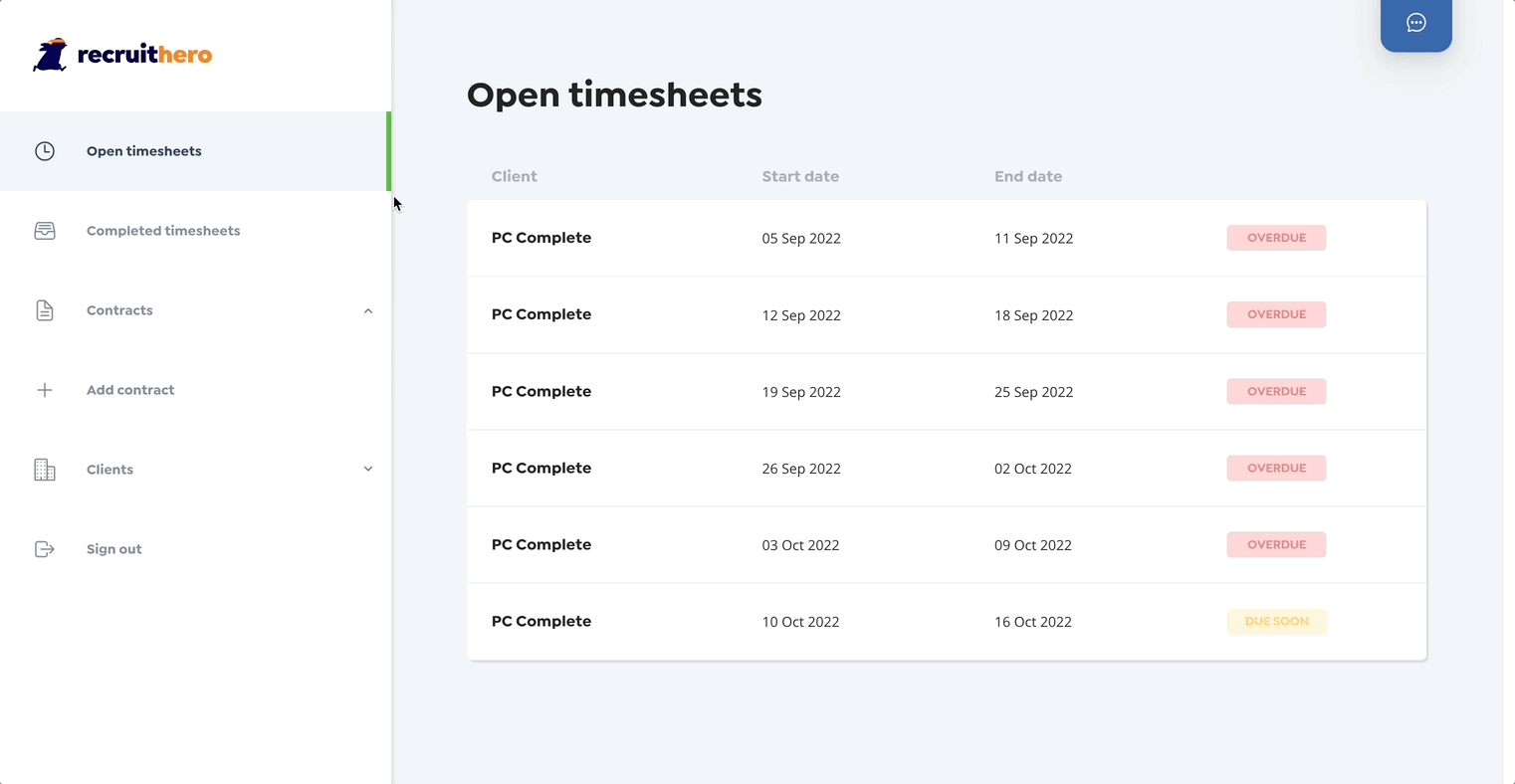Click the building icon beside Clients
Image resolution: width=1515 pixels, height=784 pixels.
(45, 470)
